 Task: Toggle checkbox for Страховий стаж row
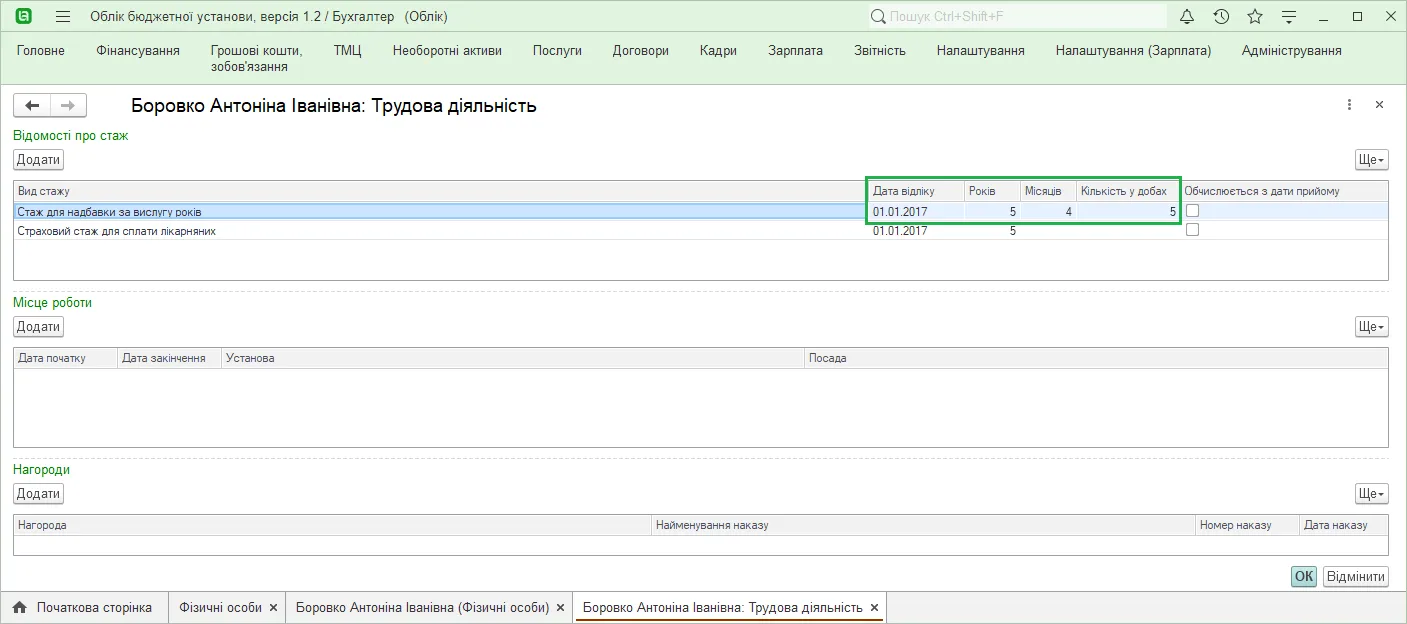[1192, 230]
